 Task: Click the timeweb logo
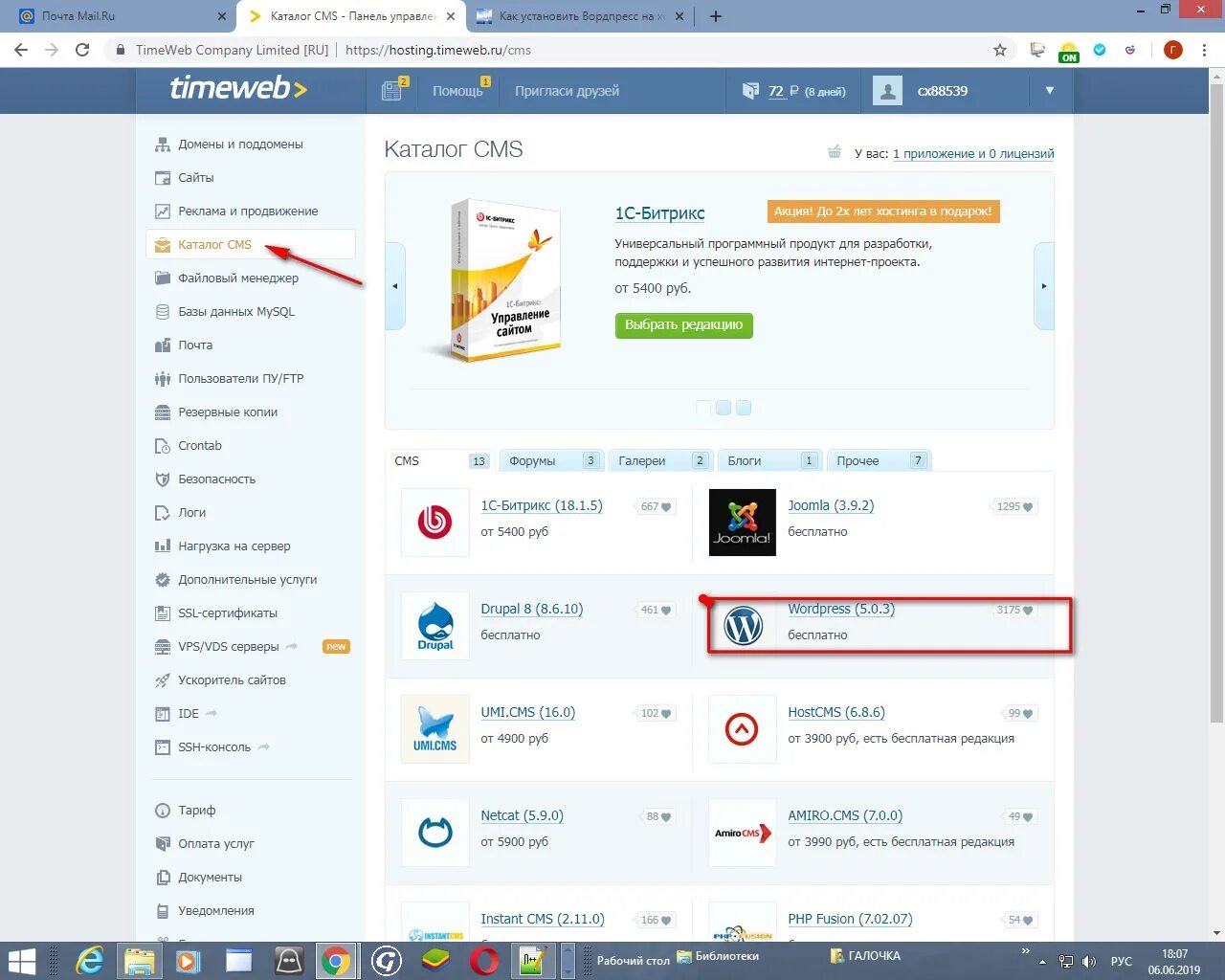coord(238,89)
